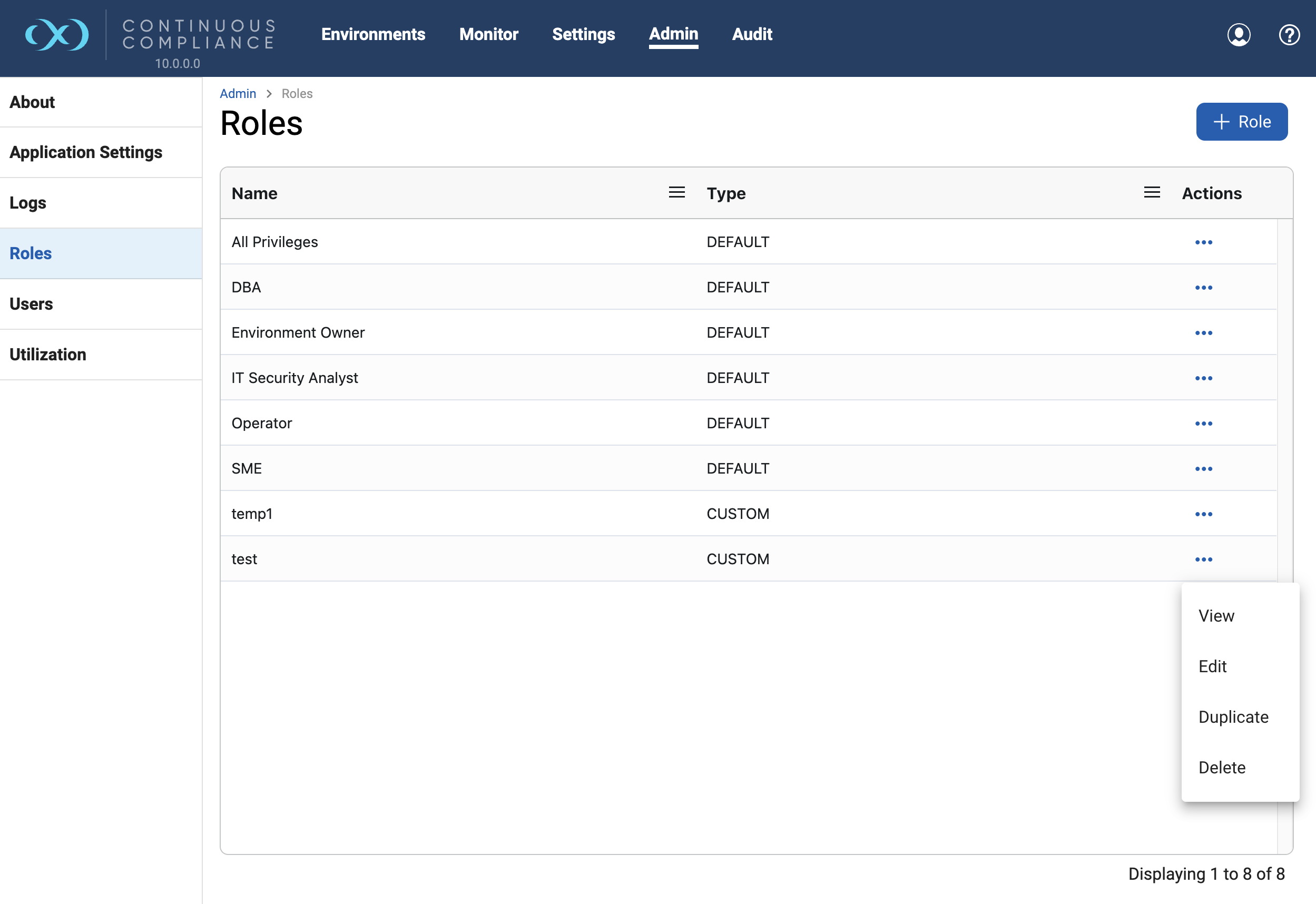Open actions ellipsis for DBA role
1316x904 pixels.
click(1203, 288)
